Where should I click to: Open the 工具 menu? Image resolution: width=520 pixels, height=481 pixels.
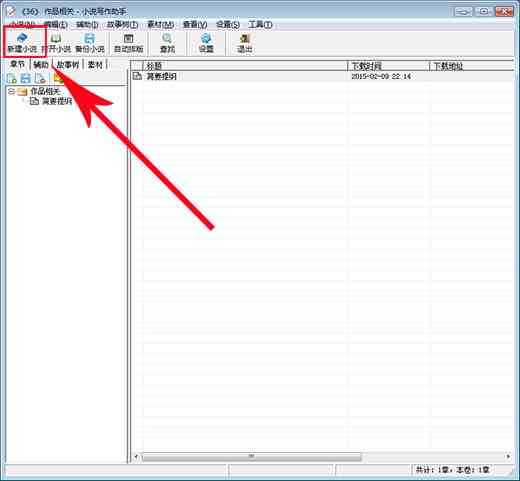tap(260, 24)
